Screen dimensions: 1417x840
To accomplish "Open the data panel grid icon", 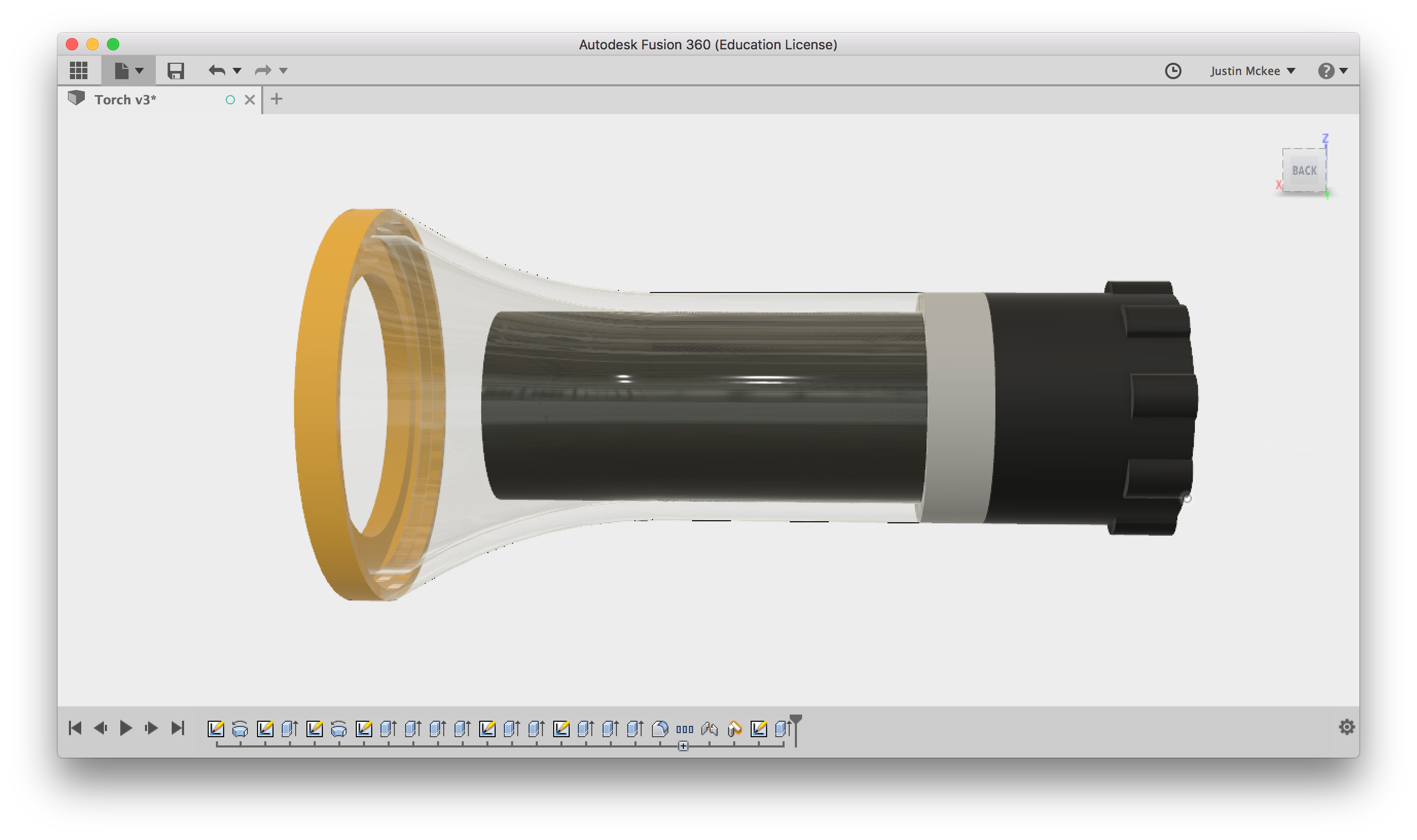I will pos(79,71).
